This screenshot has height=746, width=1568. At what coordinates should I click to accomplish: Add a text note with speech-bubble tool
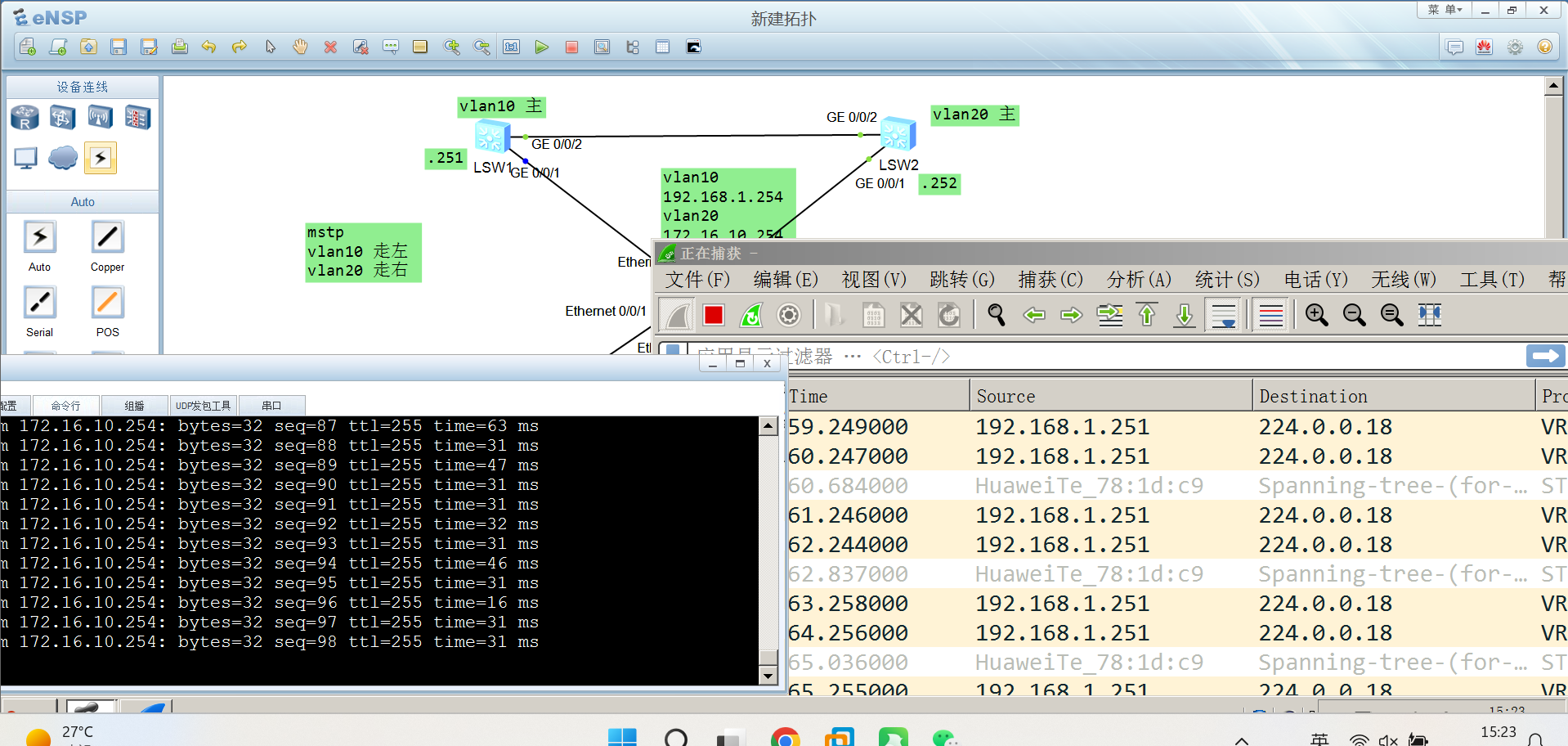coord(391,47)
